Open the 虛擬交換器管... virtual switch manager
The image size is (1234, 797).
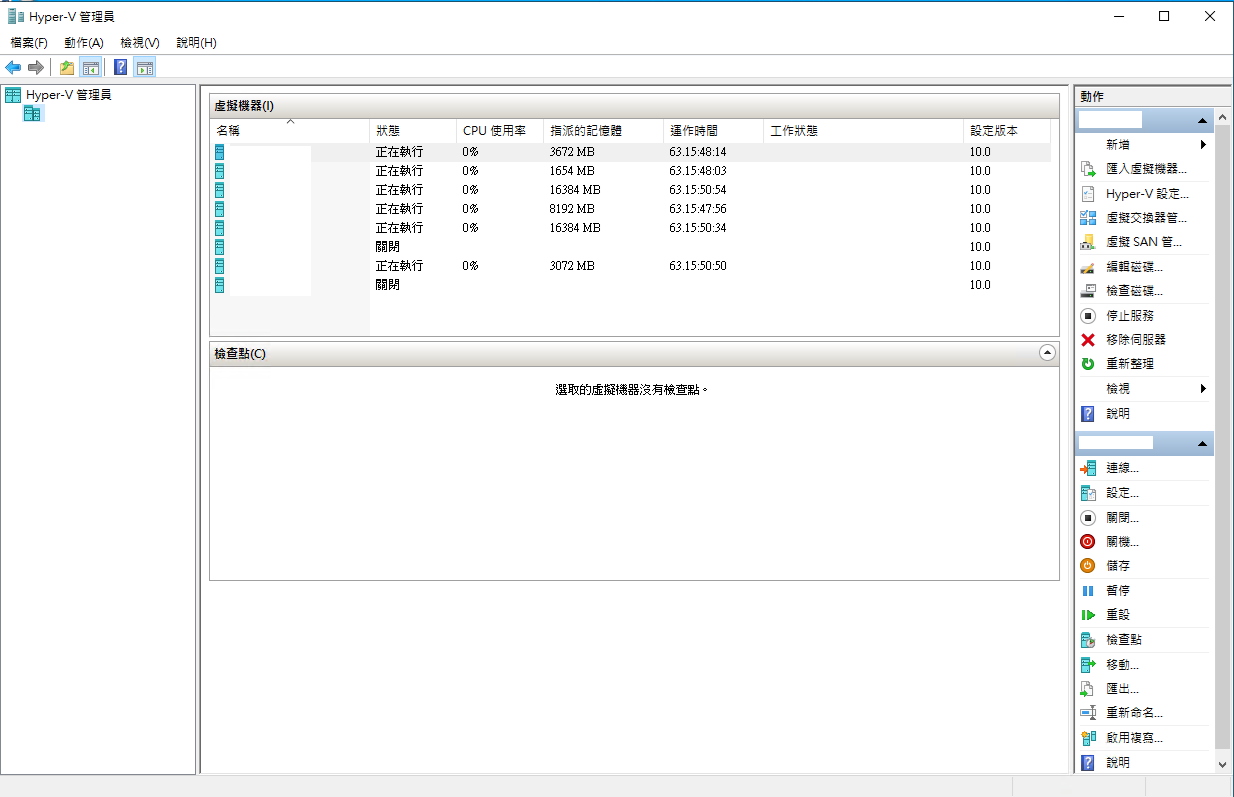(1146, 218)
